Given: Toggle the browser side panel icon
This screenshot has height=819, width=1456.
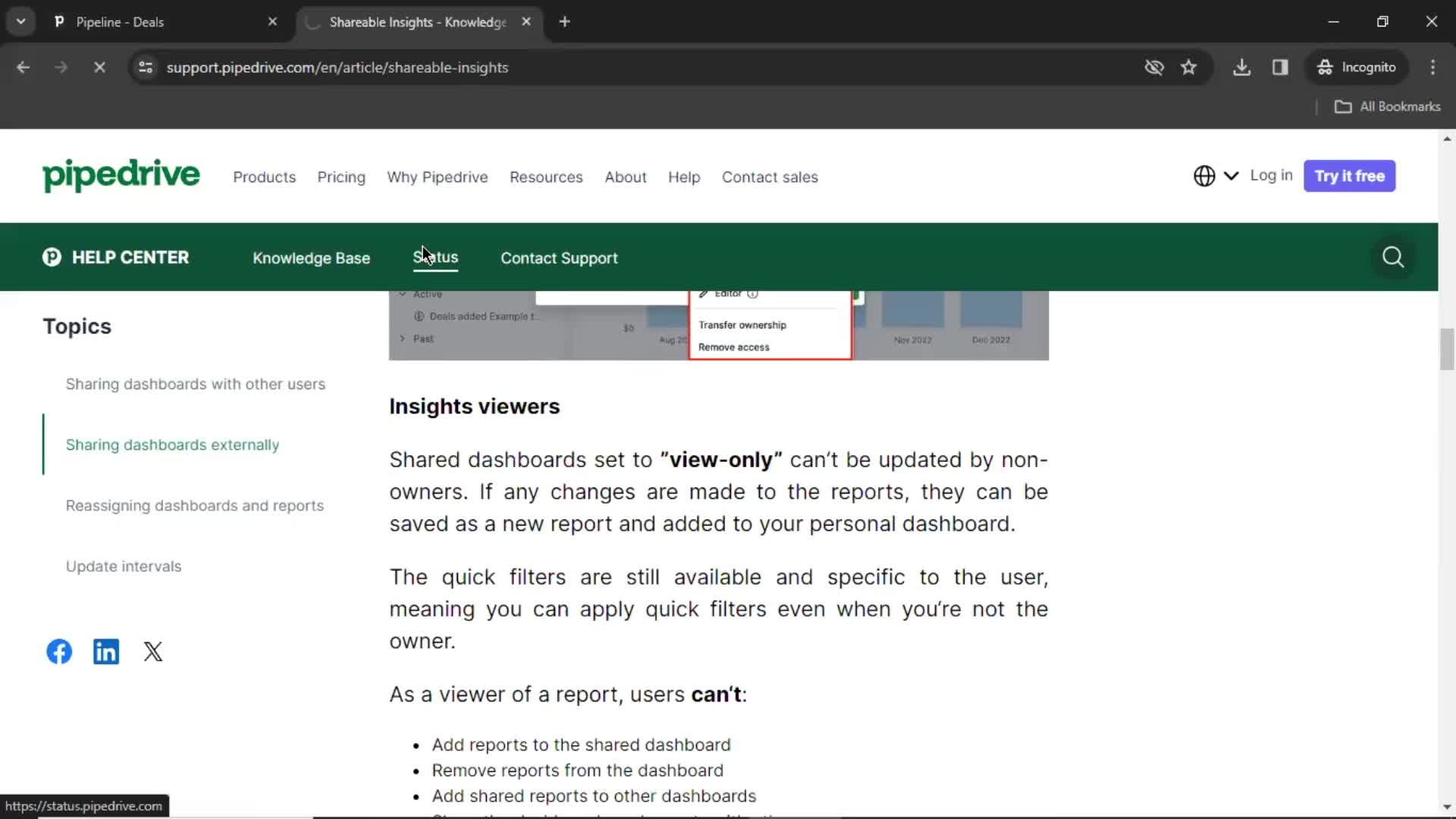Looking at the screenshot, I should [x=1280, y=67].
